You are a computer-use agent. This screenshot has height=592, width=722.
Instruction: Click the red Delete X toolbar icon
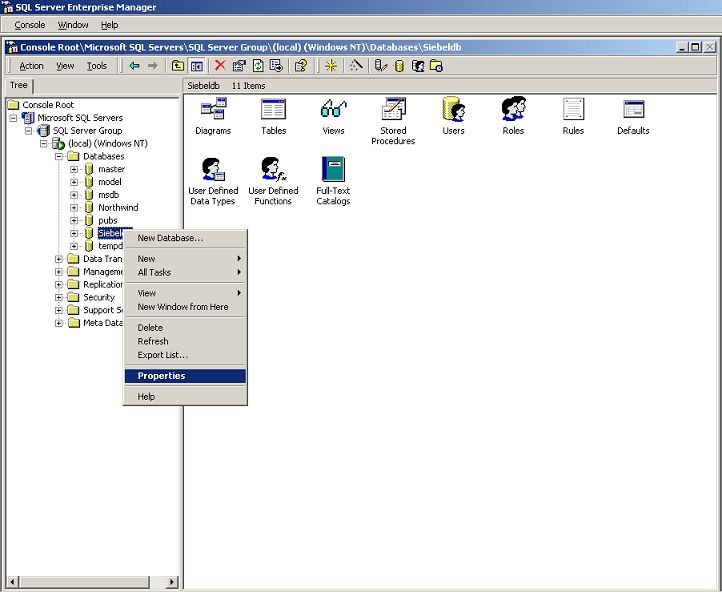pyautogui.click(x=220, y=66)
